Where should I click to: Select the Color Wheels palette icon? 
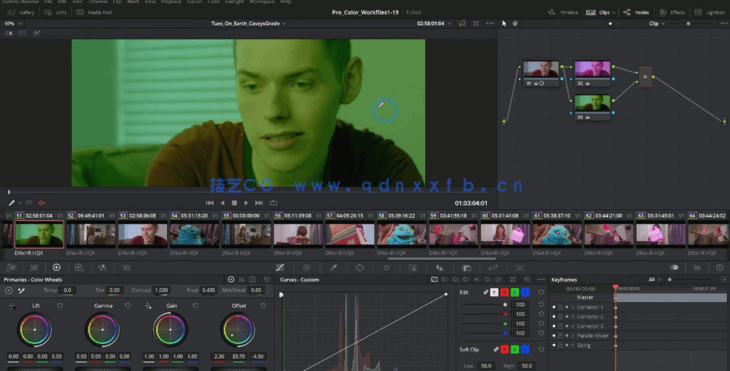(x=57, y=268)
